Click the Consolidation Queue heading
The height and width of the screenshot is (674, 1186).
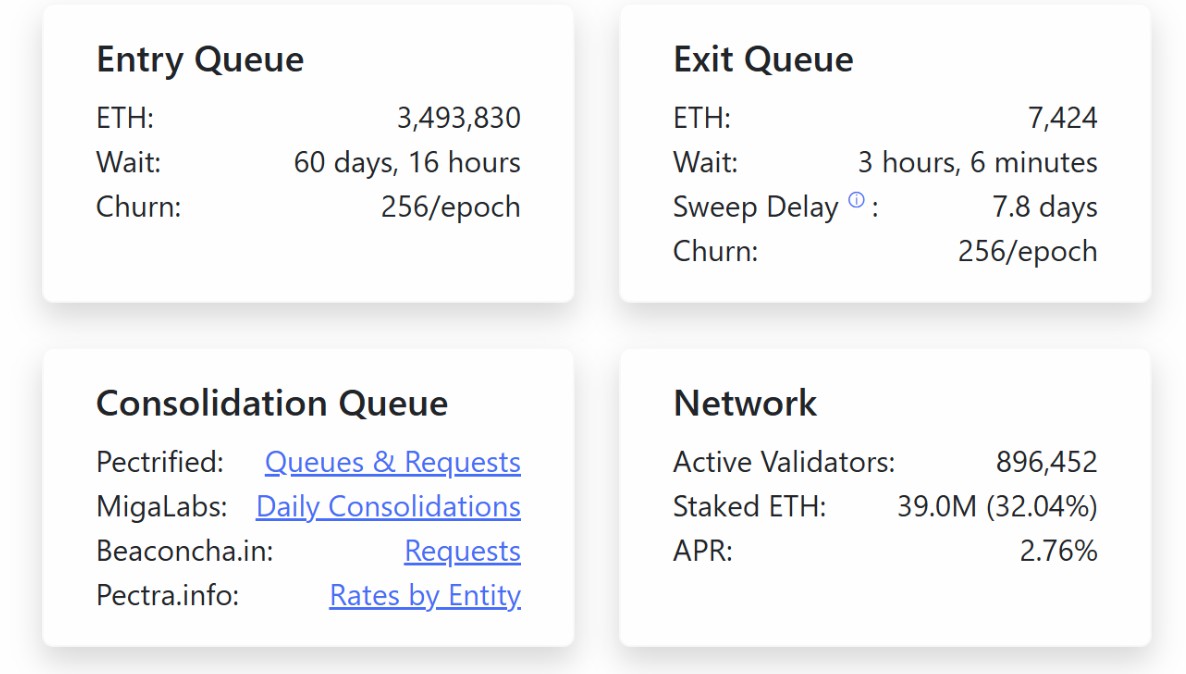coord(272,402)
